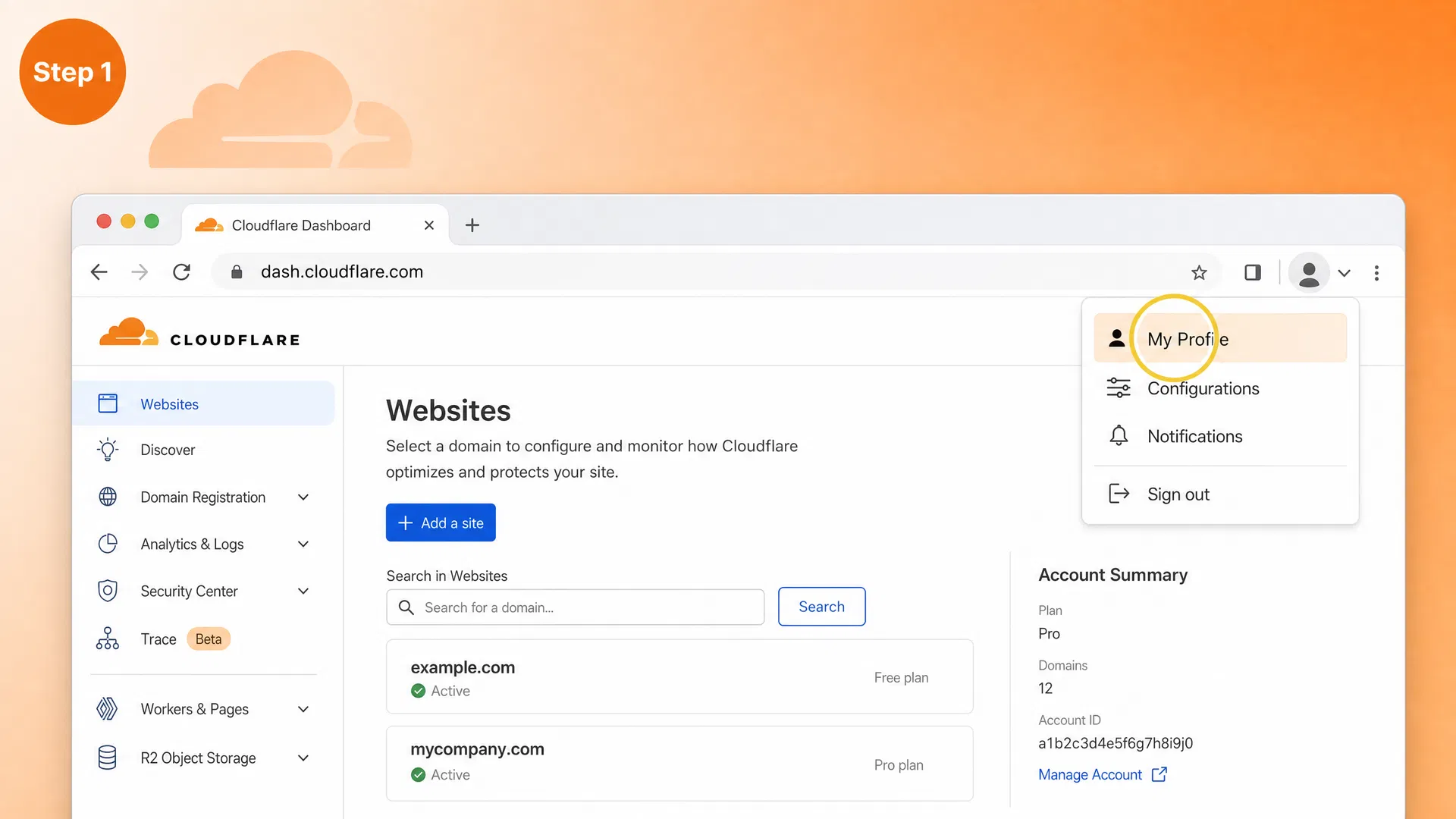
Task: Open a new browser tab
Action: [472, 225]
